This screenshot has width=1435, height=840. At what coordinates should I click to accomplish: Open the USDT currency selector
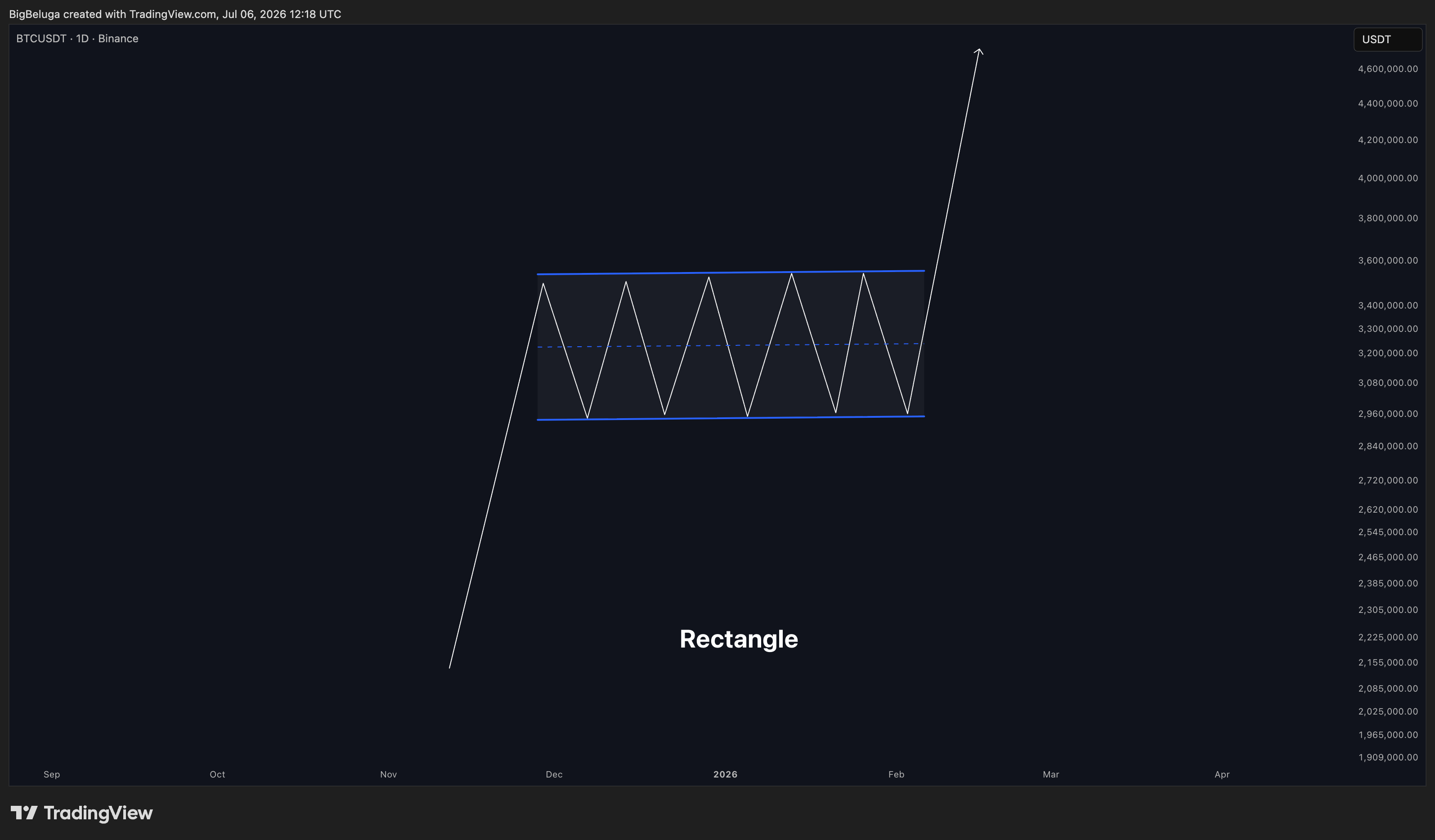pyautogui.click(x=1387, y=39)
